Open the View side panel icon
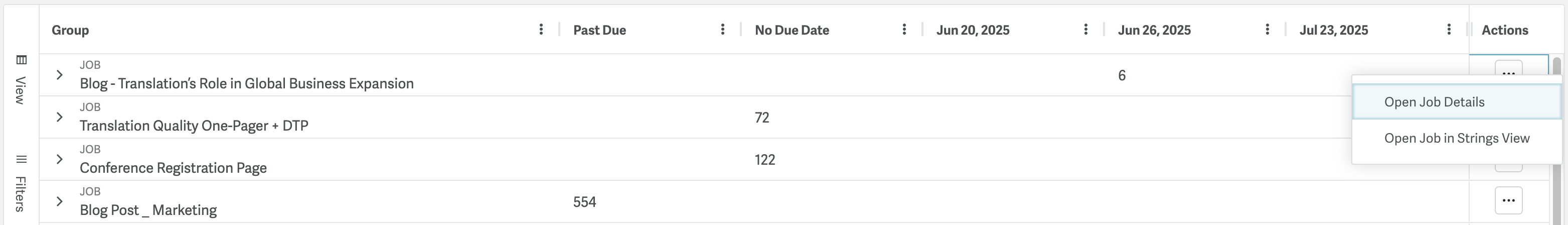 [21, 60]
